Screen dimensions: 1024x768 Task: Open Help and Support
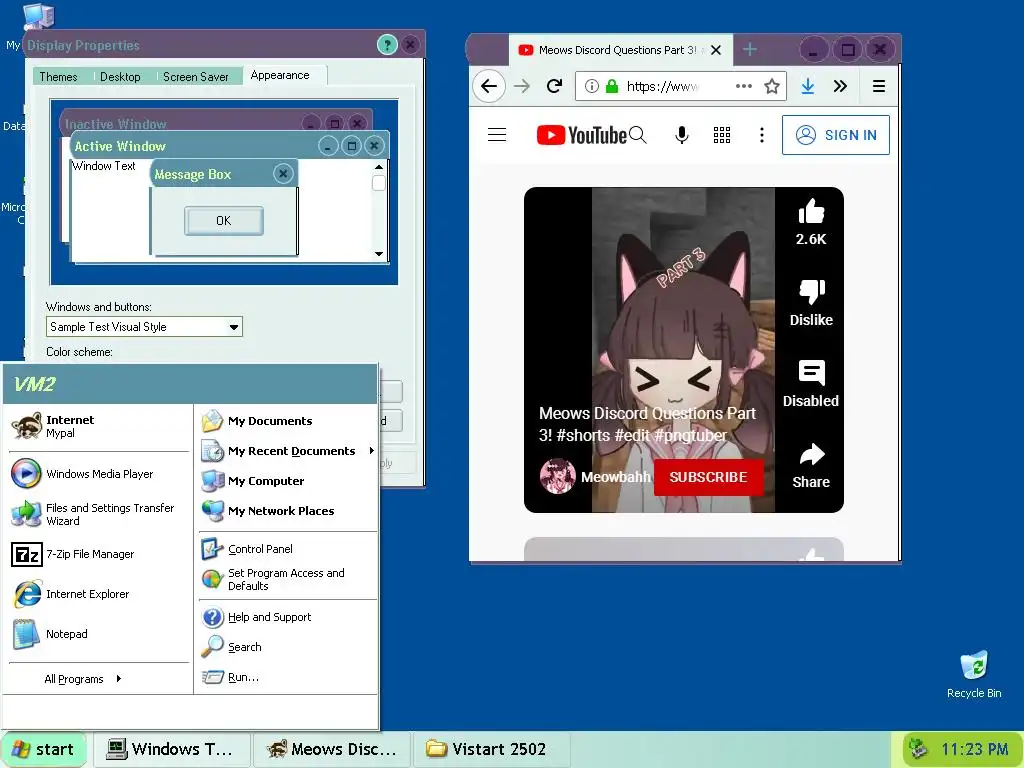click(x=287, y=617)
